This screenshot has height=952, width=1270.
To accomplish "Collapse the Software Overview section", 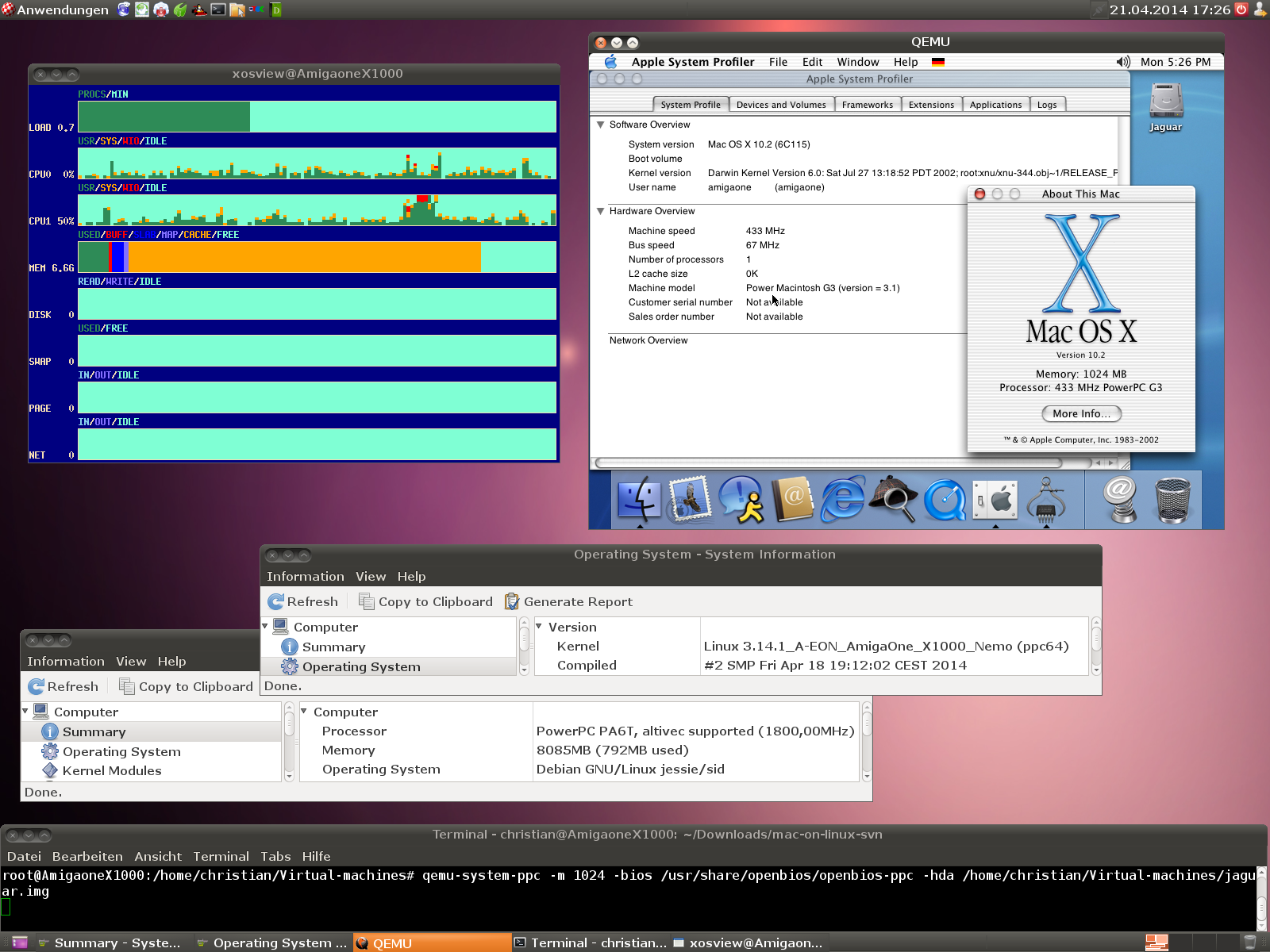I will (601, 125).
